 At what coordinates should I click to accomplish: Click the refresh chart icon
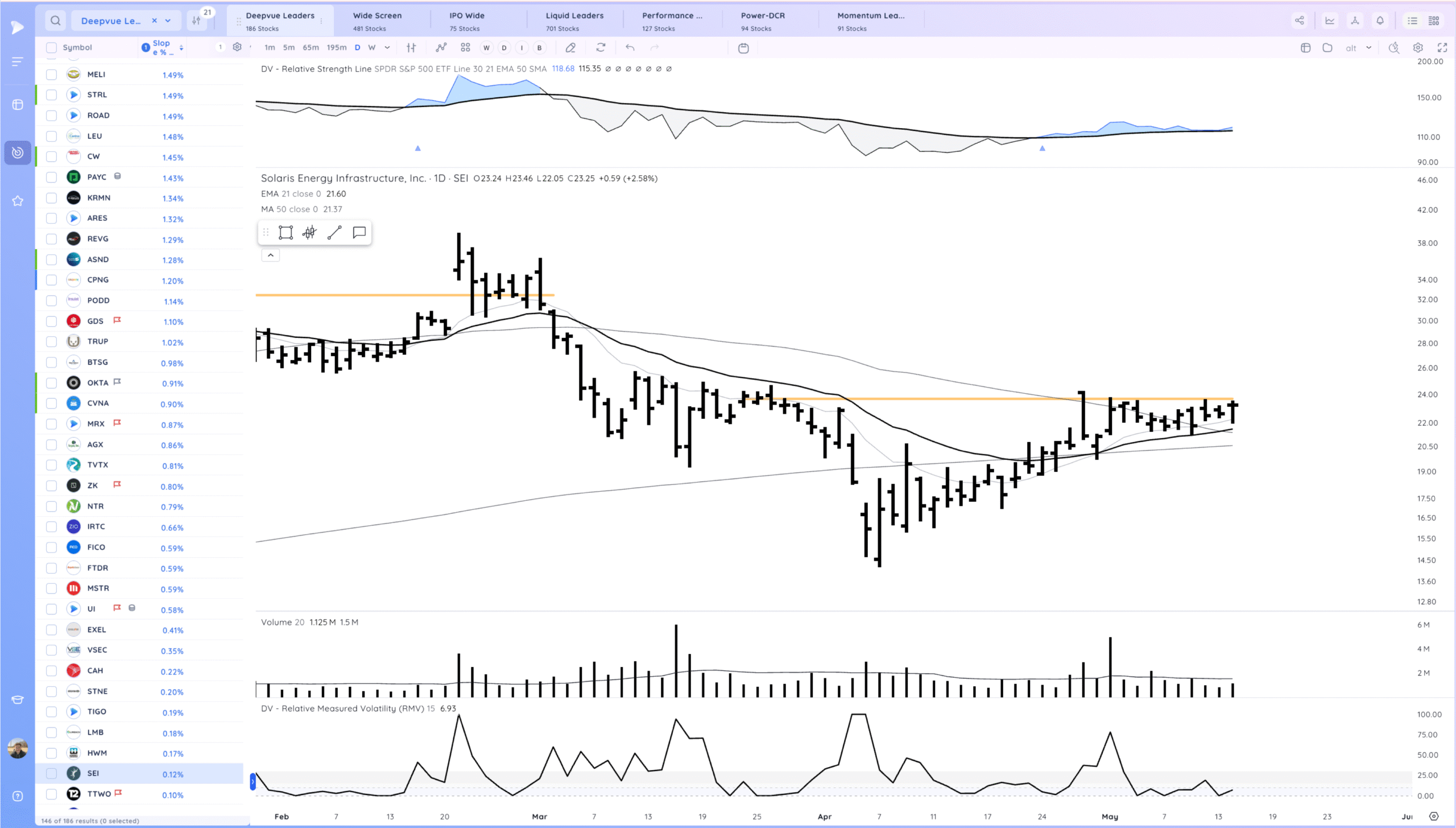point(601,48)
